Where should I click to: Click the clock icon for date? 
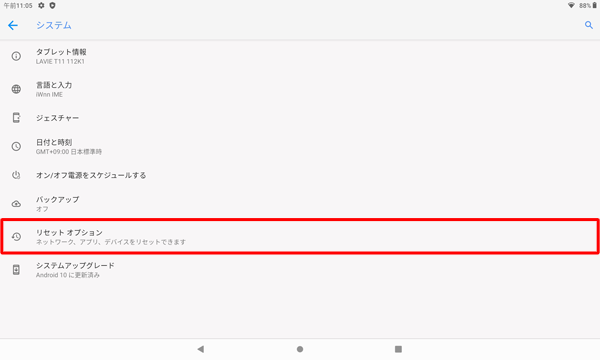coord(16,146)
